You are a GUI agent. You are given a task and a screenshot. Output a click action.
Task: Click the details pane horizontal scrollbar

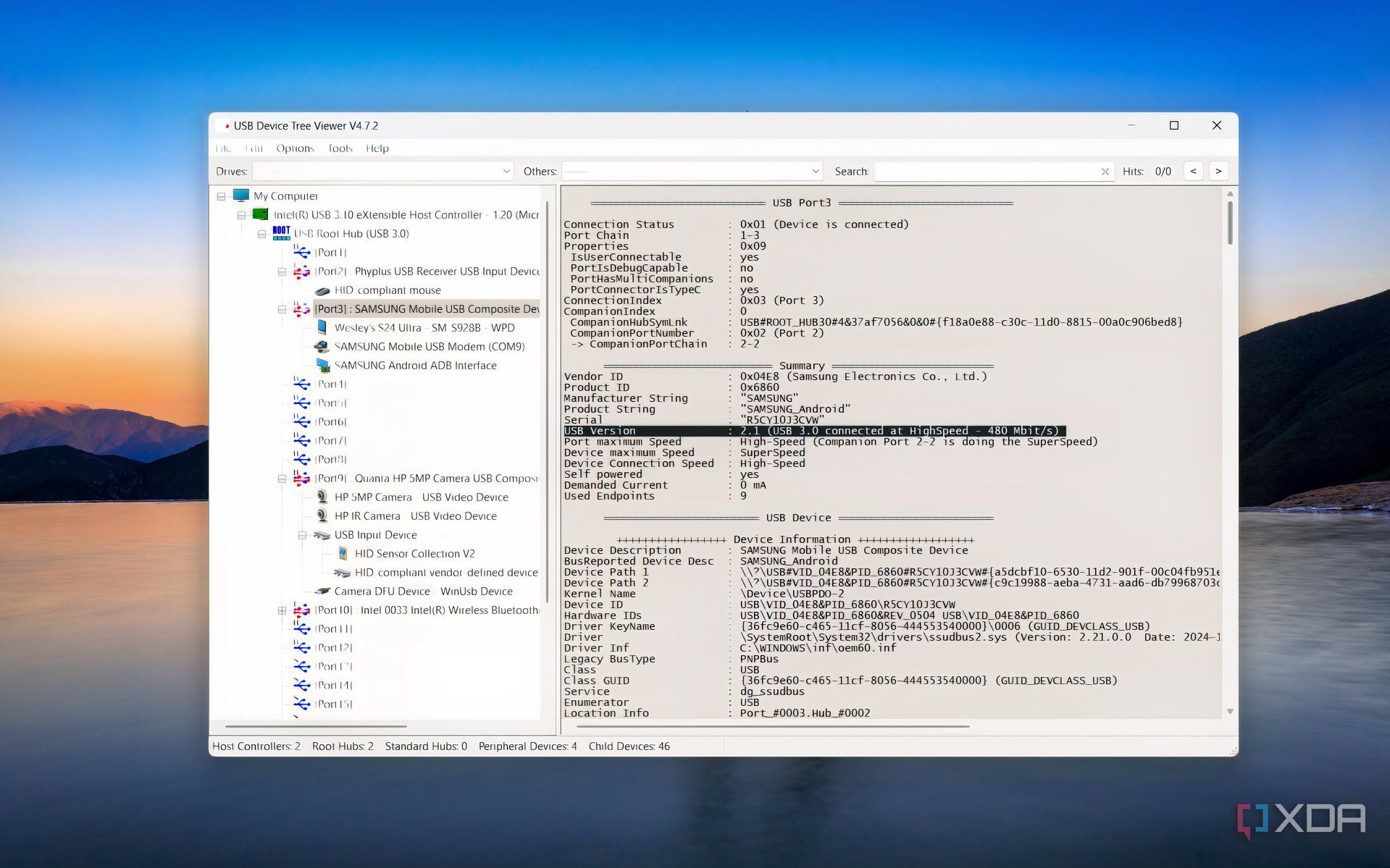(771, 725)
